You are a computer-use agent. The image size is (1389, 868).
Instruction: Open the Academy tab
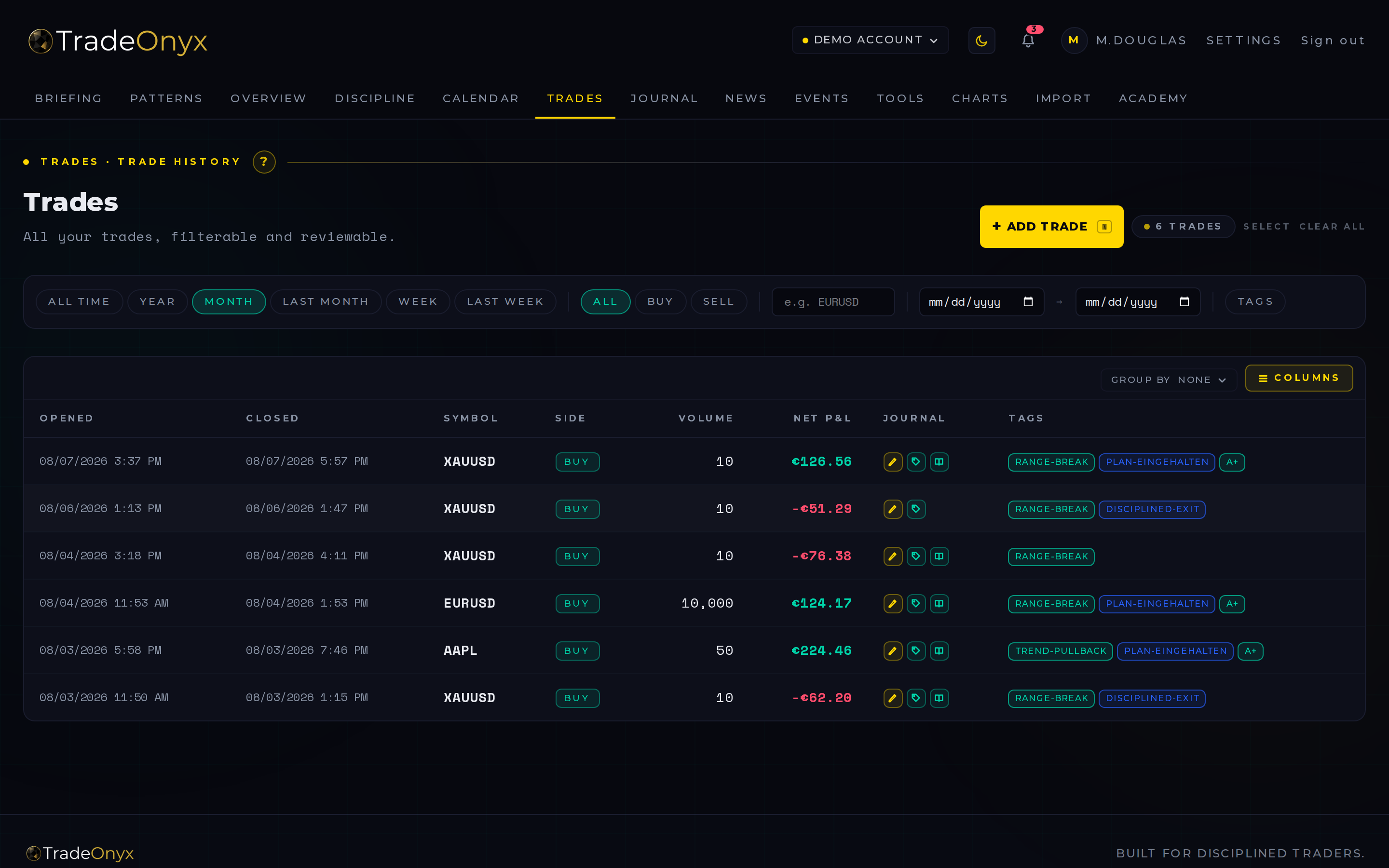tap(1153, 99)
